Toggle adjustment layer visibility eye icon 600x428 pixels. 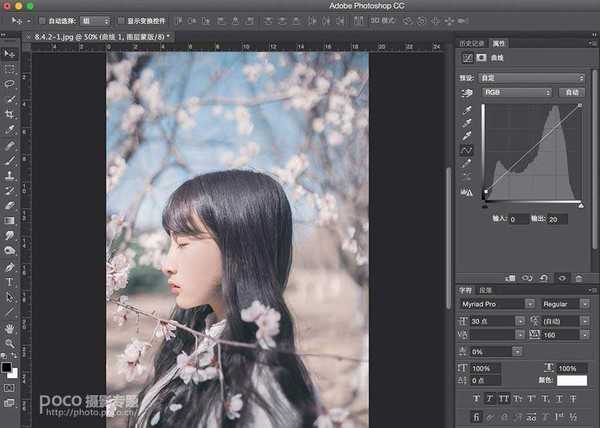point(562,277)
